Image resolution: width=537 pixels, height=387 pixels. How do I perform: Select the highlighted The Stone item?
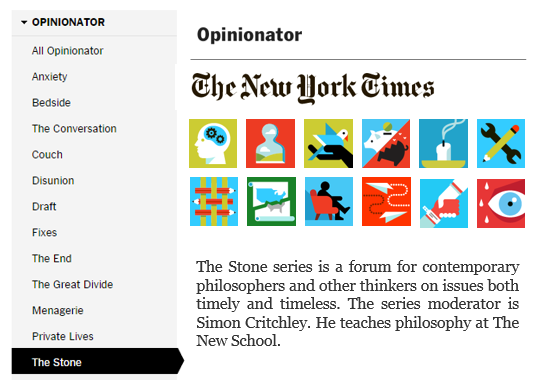98,361
